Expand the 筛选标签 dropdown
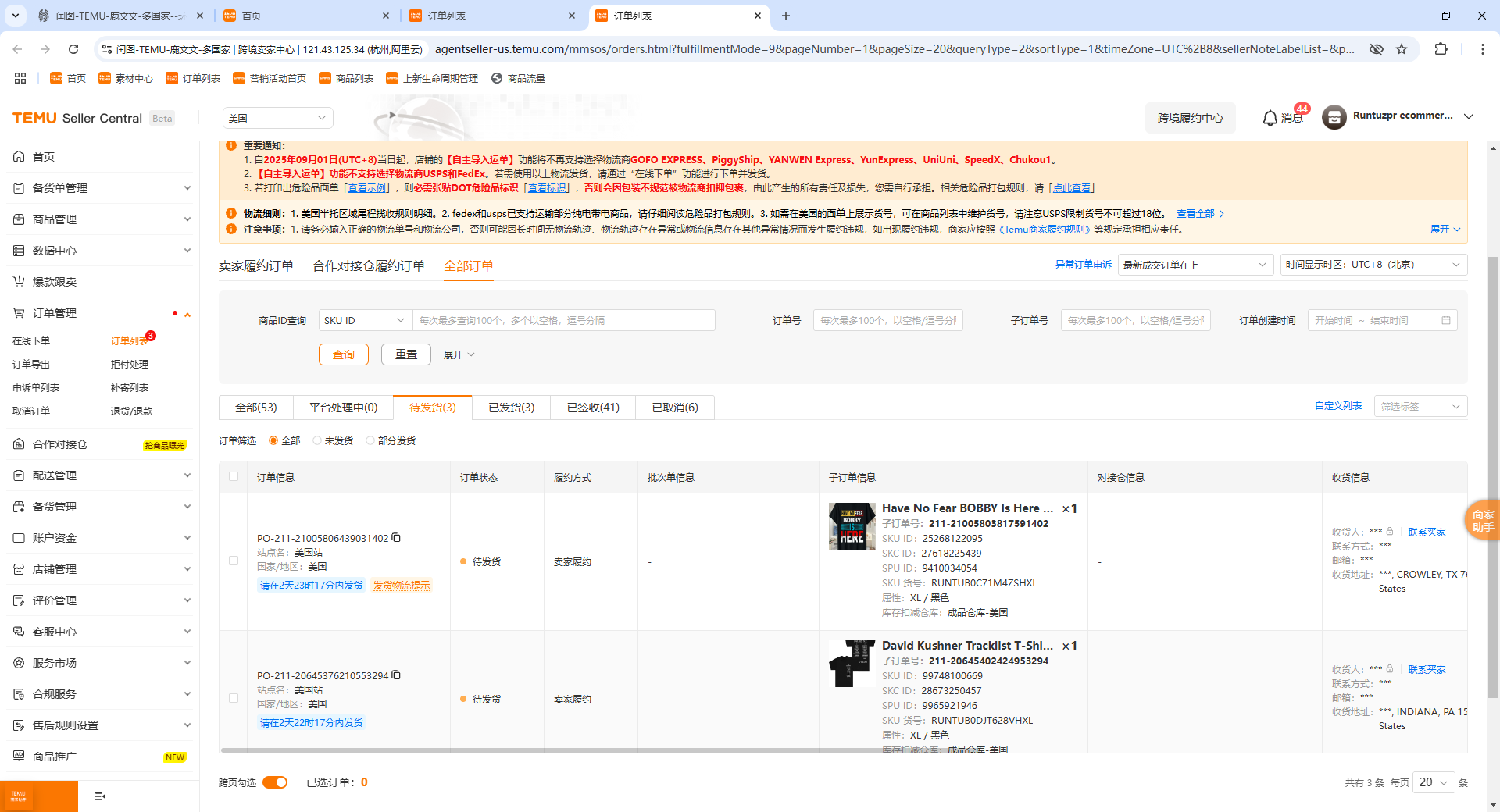The image size is (1500, 812). coord(1420,406)
